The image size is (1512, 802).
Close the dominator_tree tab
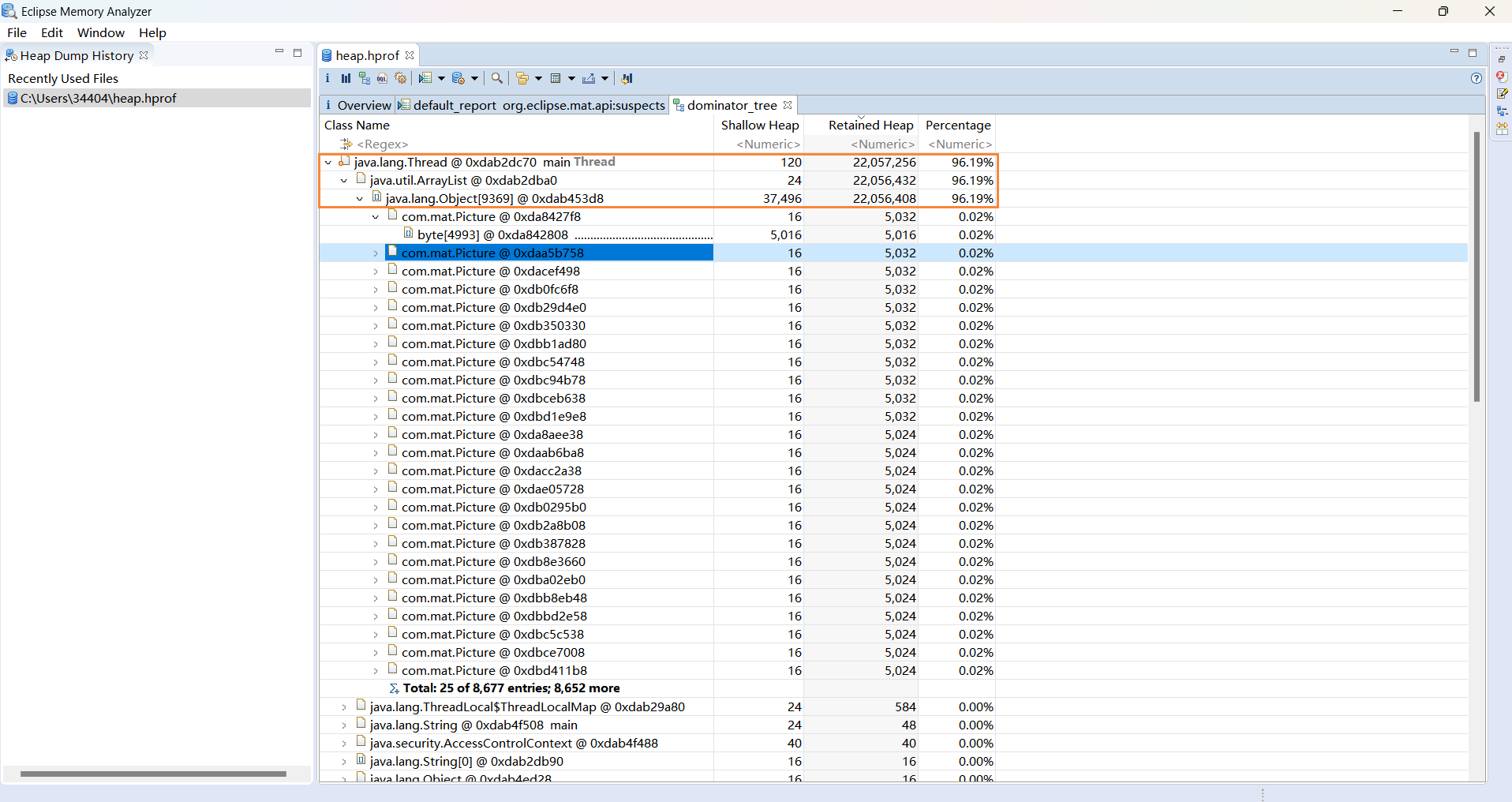[788, 105]
